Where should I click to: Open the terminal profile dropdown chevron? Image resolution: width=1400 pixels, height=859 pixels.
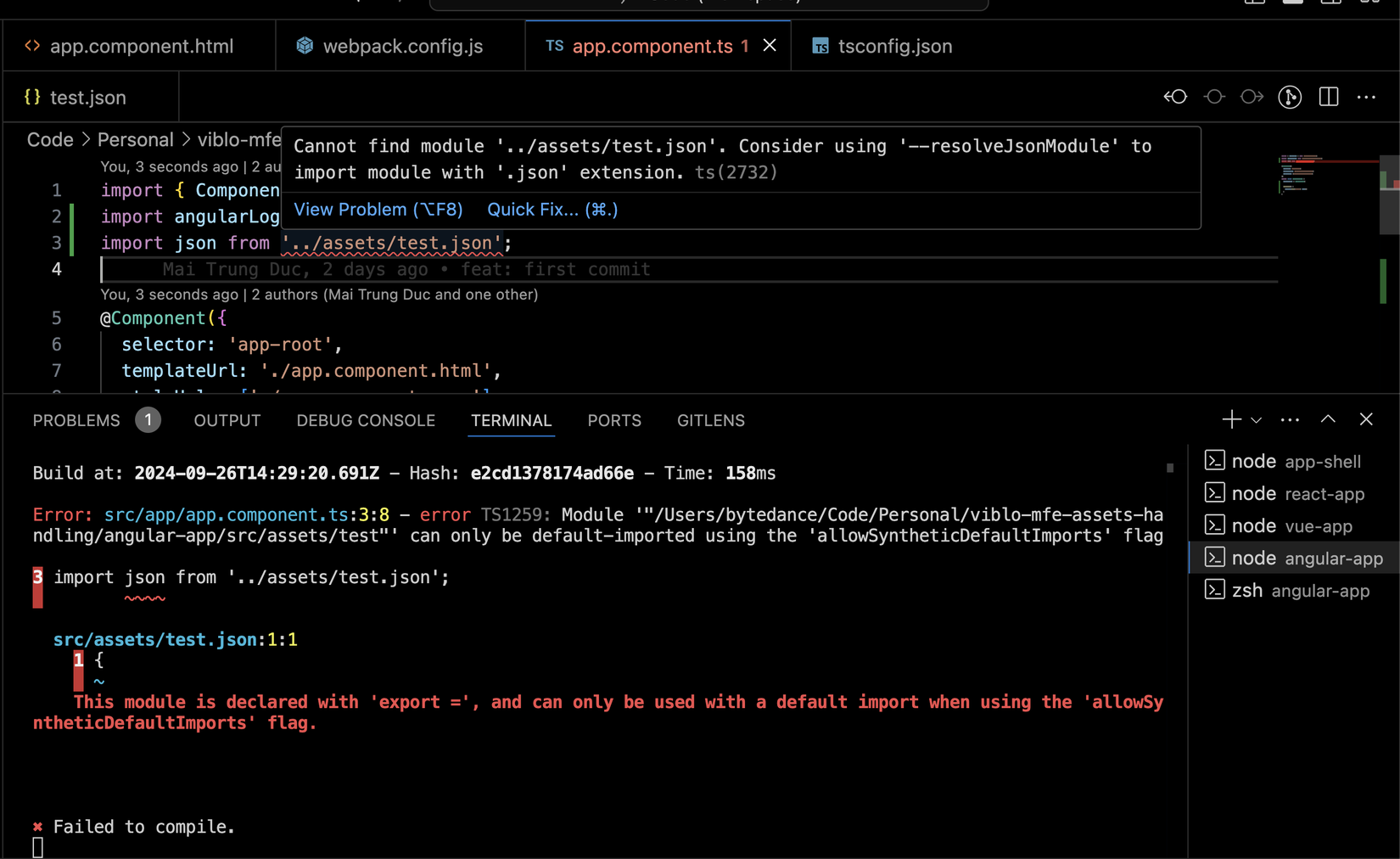pos(1255,418)
